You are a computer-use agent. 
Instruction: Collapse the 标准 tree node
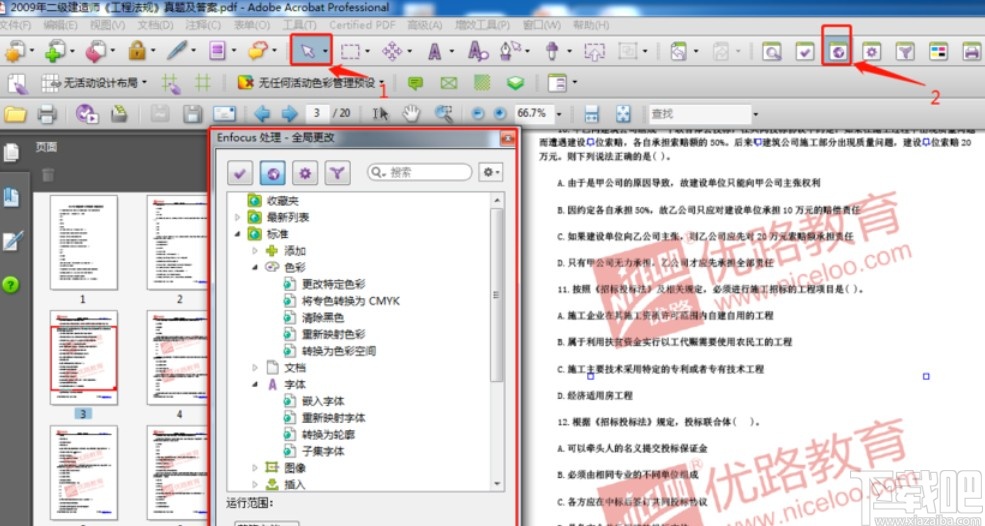pyautogui.click(x=237, y=234)
